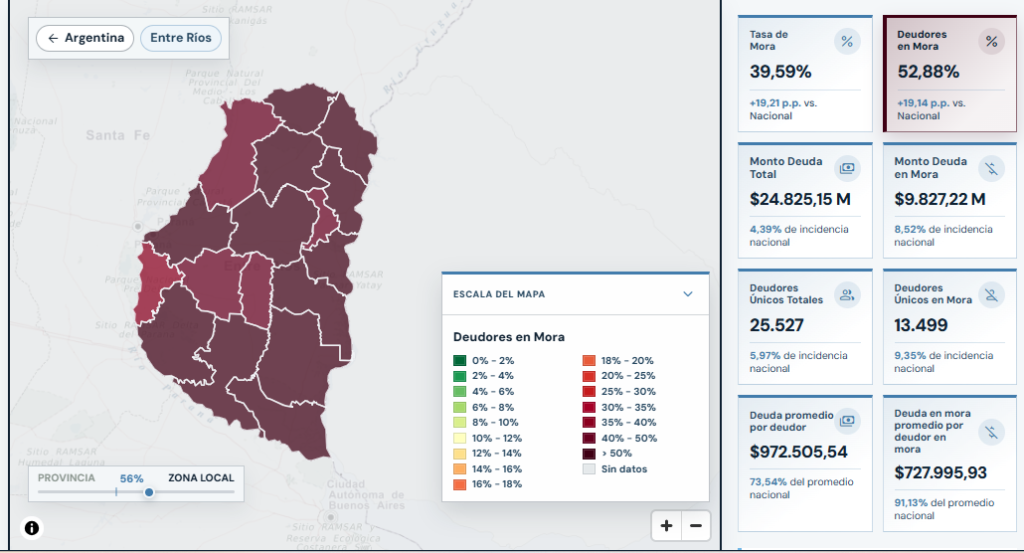
Task: Click the 56% slider value
Action: pyautogui.click(x=131, y=479)
